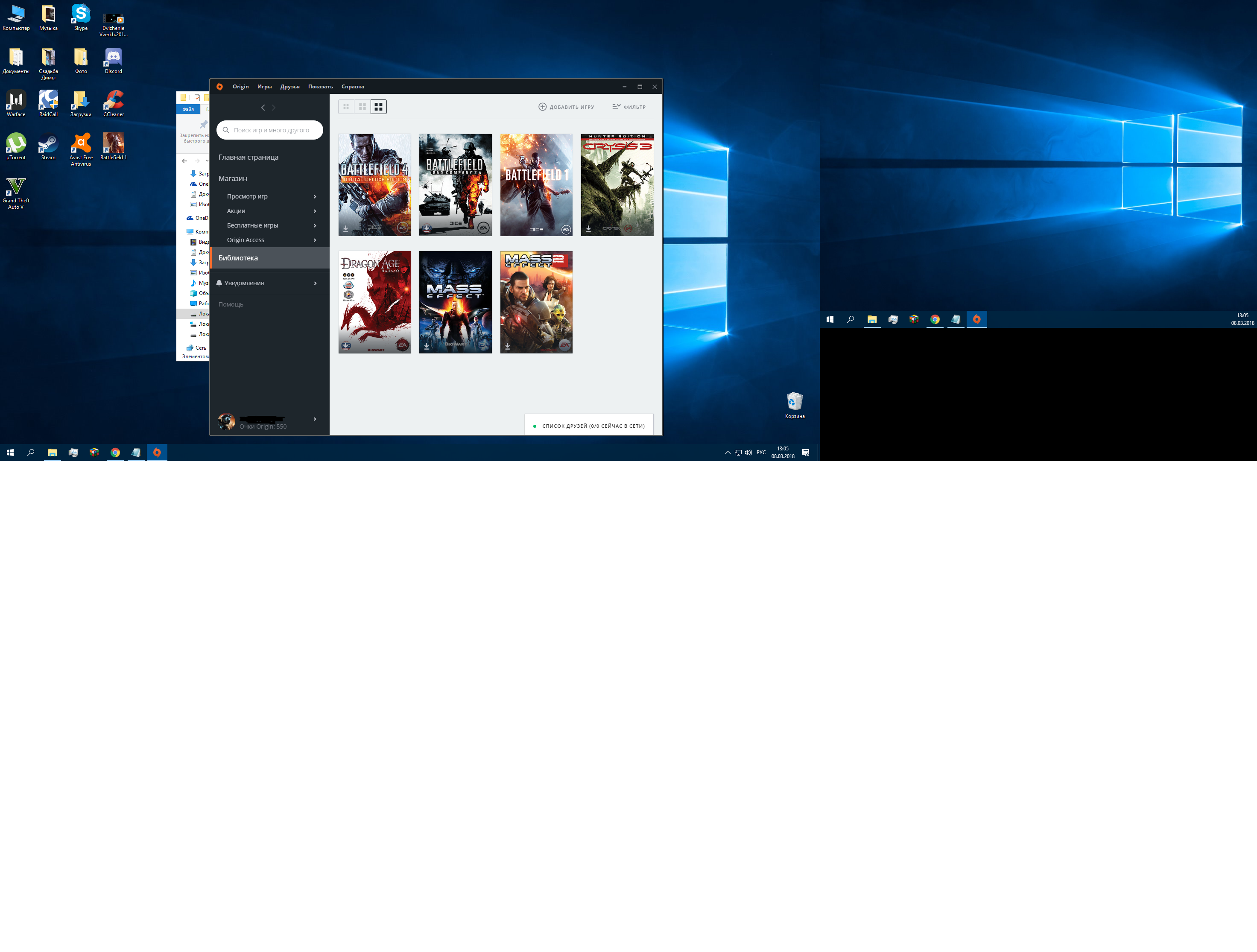The width and height of the screenshot is (1257, 952).
Task: Click ДОБАВИТЬ ИГРУ button
Action: coord(566,107)
